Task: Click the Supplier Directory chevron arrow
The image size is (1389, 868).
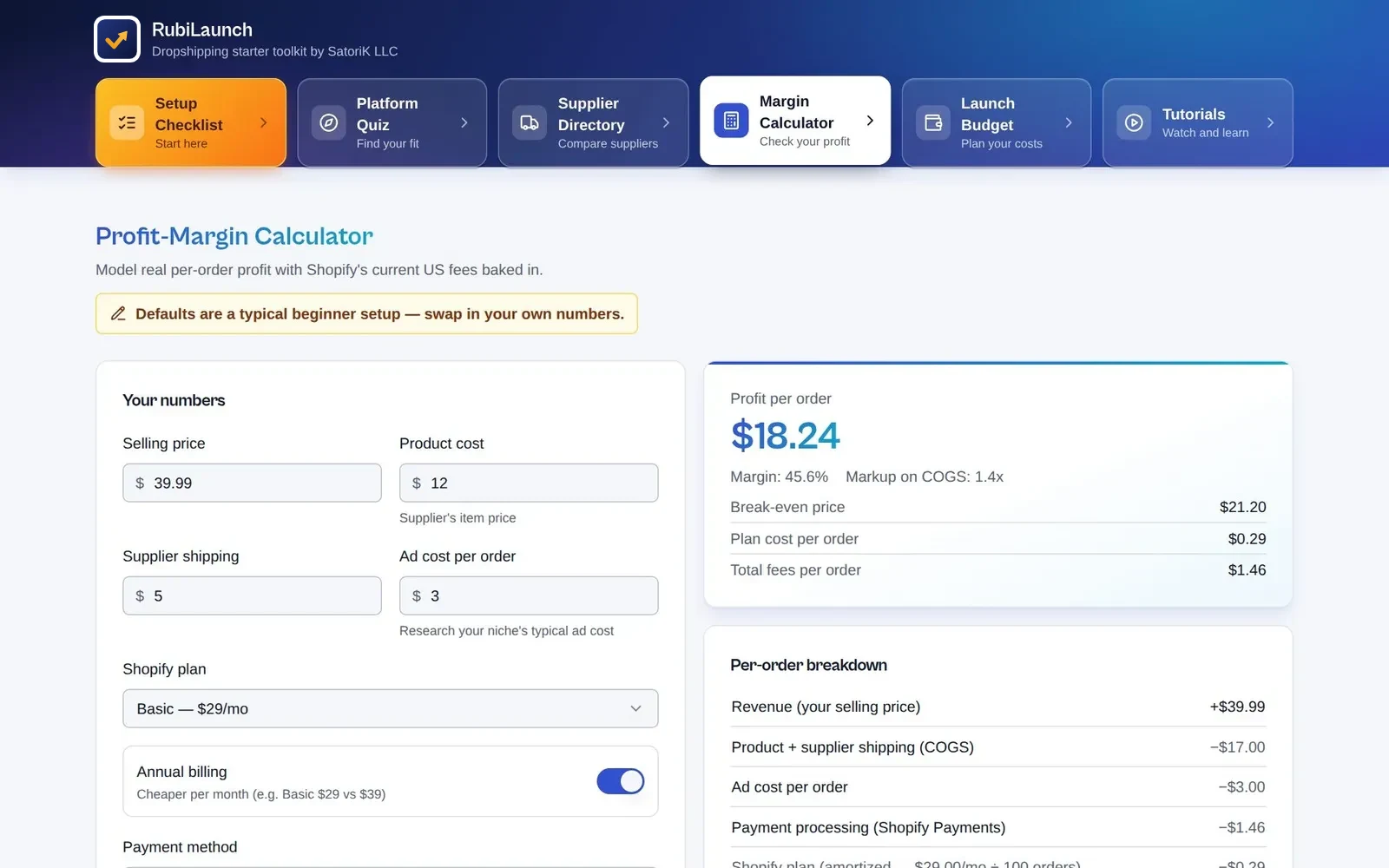Action: [666, 122]
